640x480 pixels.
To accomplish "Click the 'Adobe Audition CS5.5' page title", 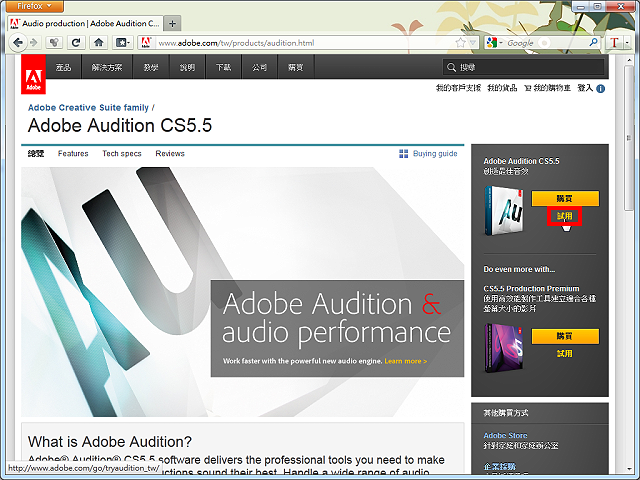I will (x=120, y=125).
